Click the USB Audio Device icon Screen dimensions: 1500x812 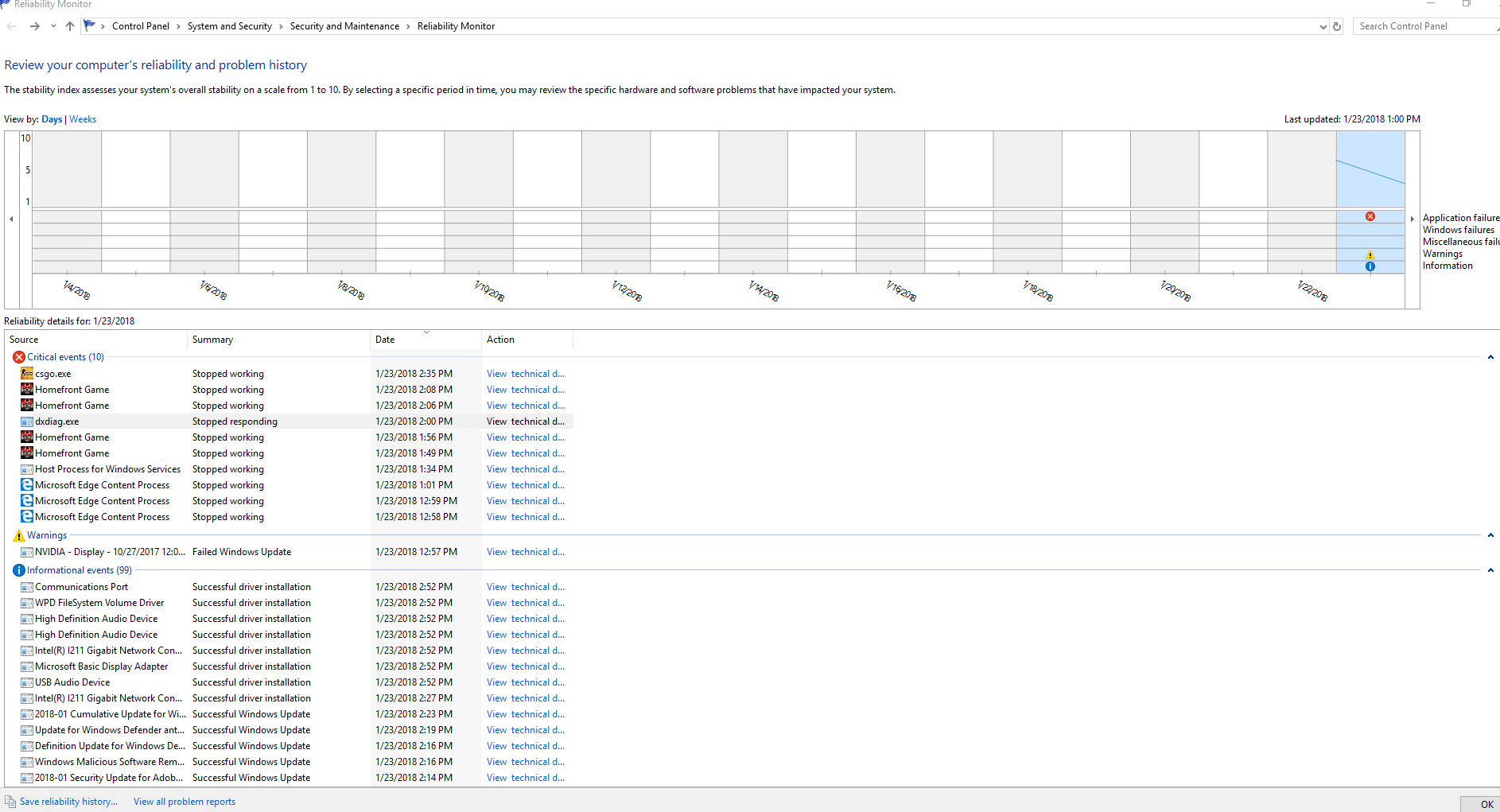tap(27, 682)
